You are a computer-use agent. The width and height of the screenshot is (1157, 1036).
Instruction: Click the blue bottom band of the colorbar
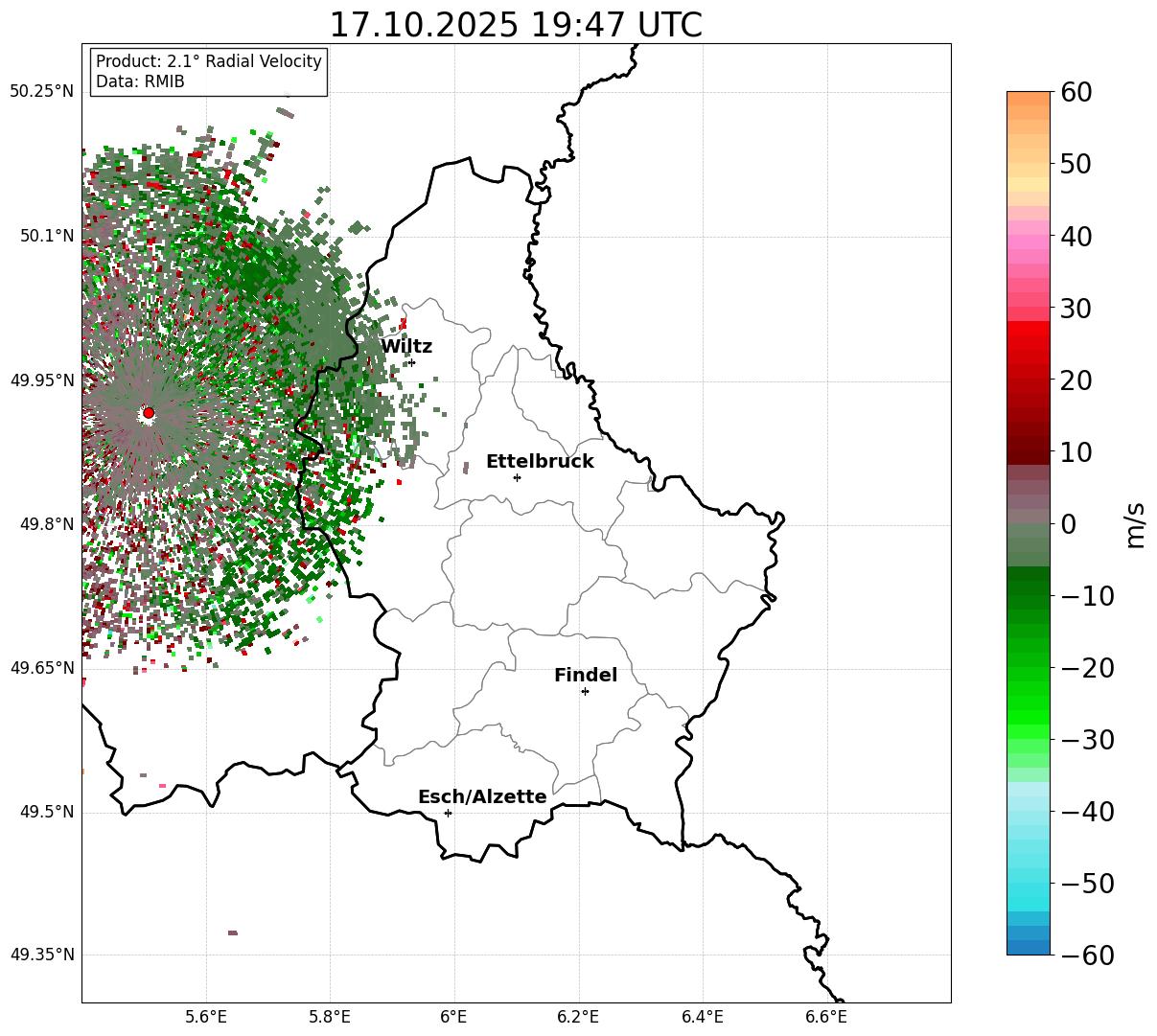point(1029,947)
